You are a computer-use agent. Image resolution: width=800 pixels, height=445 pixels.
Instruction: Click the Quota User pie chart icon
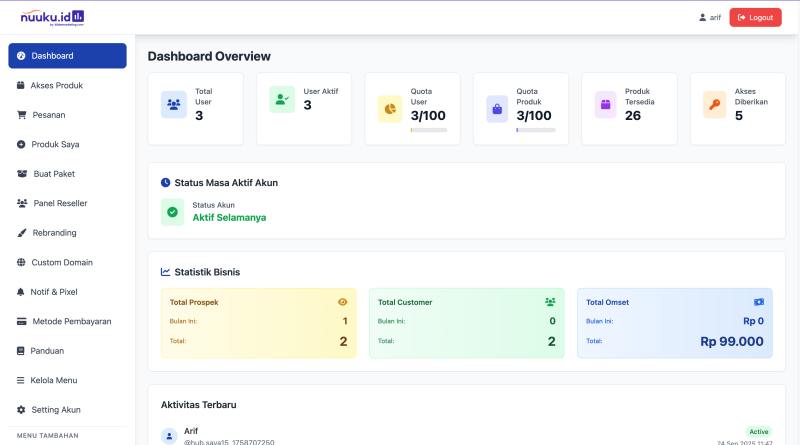click(390, 108)
